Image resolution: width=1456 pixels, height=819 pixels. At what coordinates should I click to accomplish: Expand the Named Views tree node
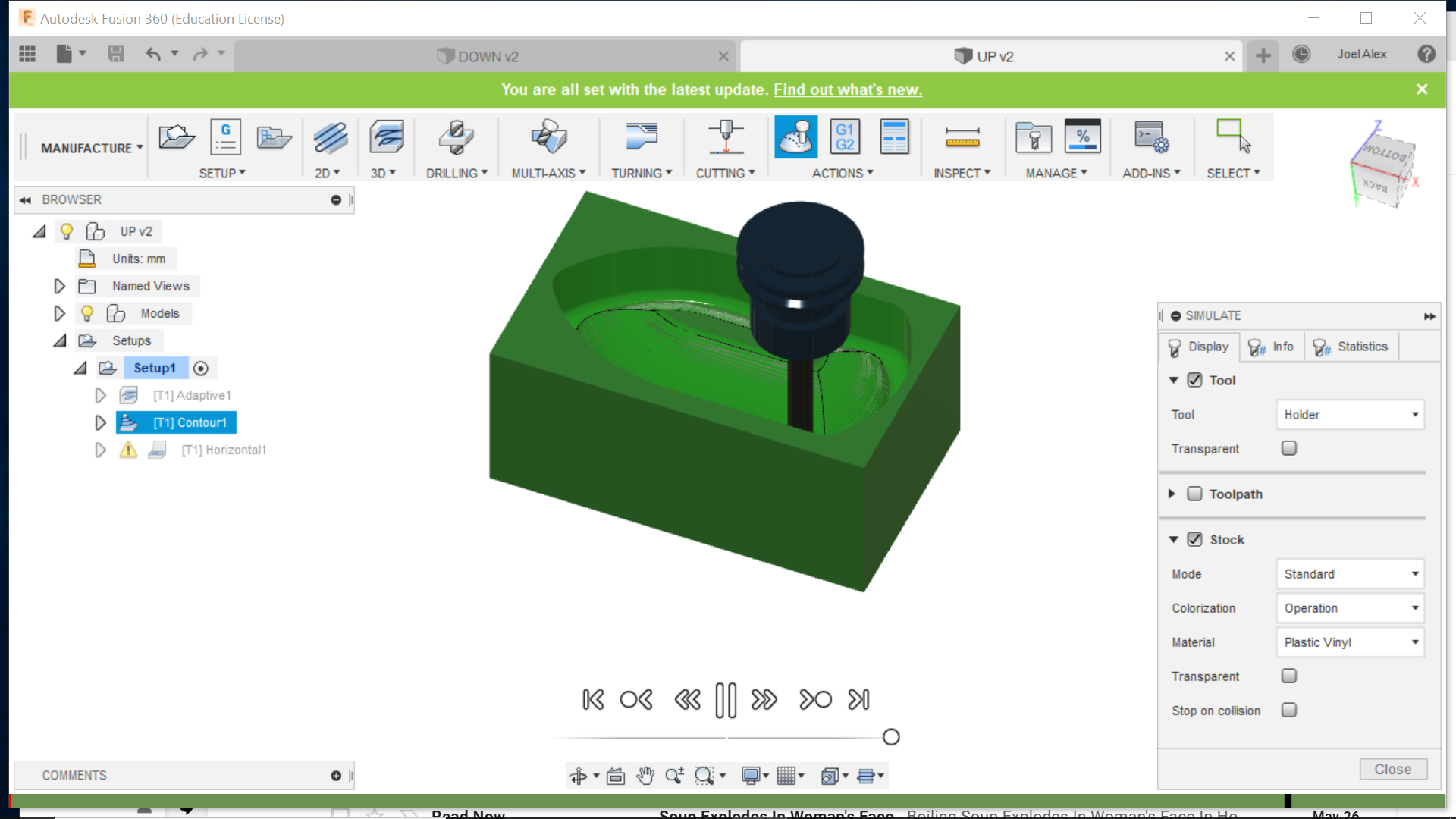59,286
